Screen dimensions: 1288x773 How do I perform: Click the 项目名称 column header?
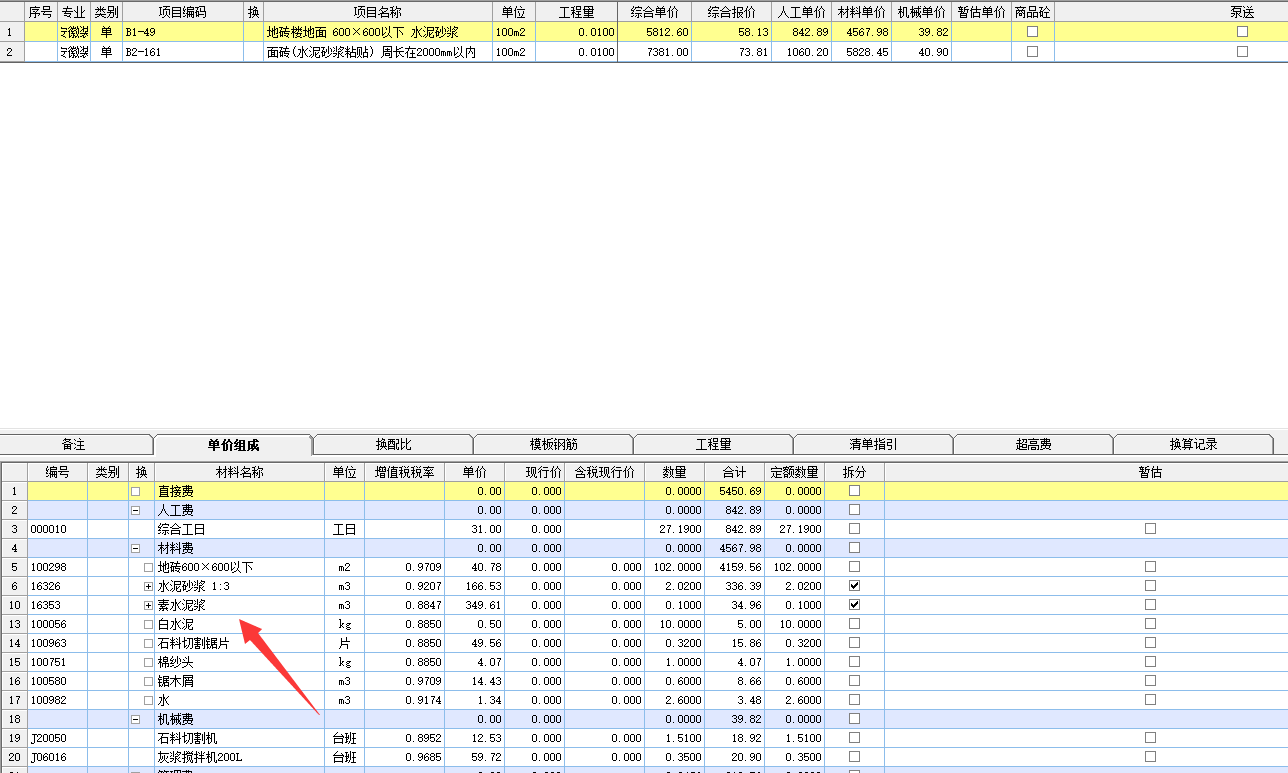click(x=378, y=12)
